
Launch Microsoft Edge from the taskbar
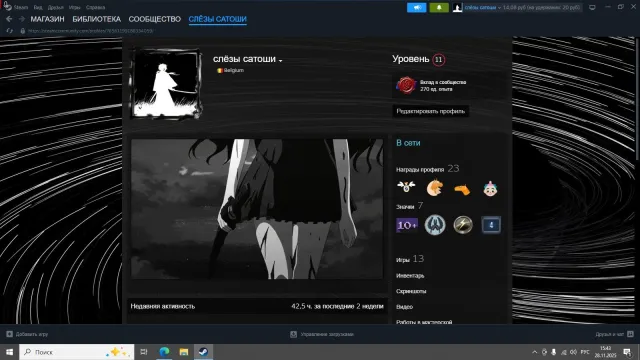pyautogui.click(x=164, y=352)
